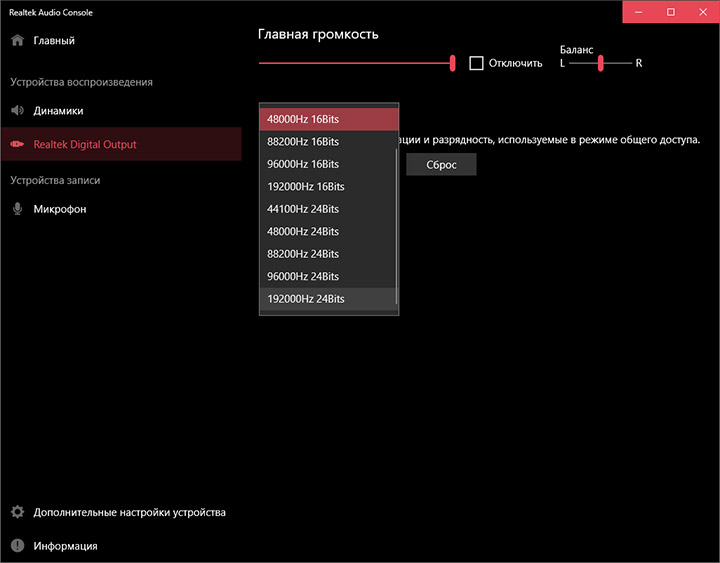This screenshot has height=563, width=720.
Task: Choose 192000Hz 16Bits format
Action: (328, 186)
